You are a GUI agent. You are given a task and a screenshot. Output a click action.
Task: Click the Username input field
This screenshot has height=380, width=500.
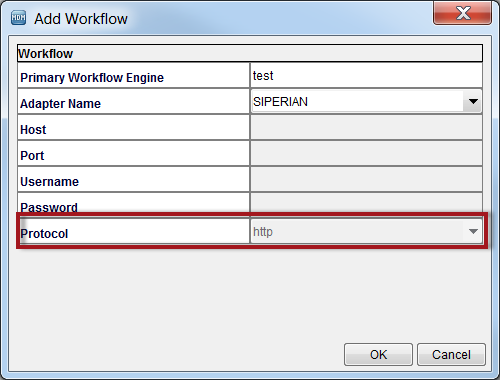(x=366, y=179)
